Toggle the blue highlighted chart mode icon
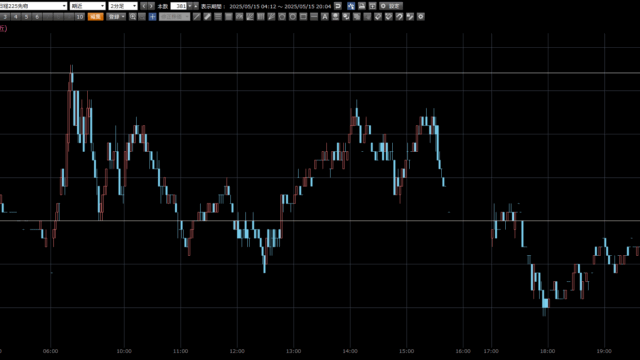640x360 pixels. pyautogui.click(x=351, y=6)
